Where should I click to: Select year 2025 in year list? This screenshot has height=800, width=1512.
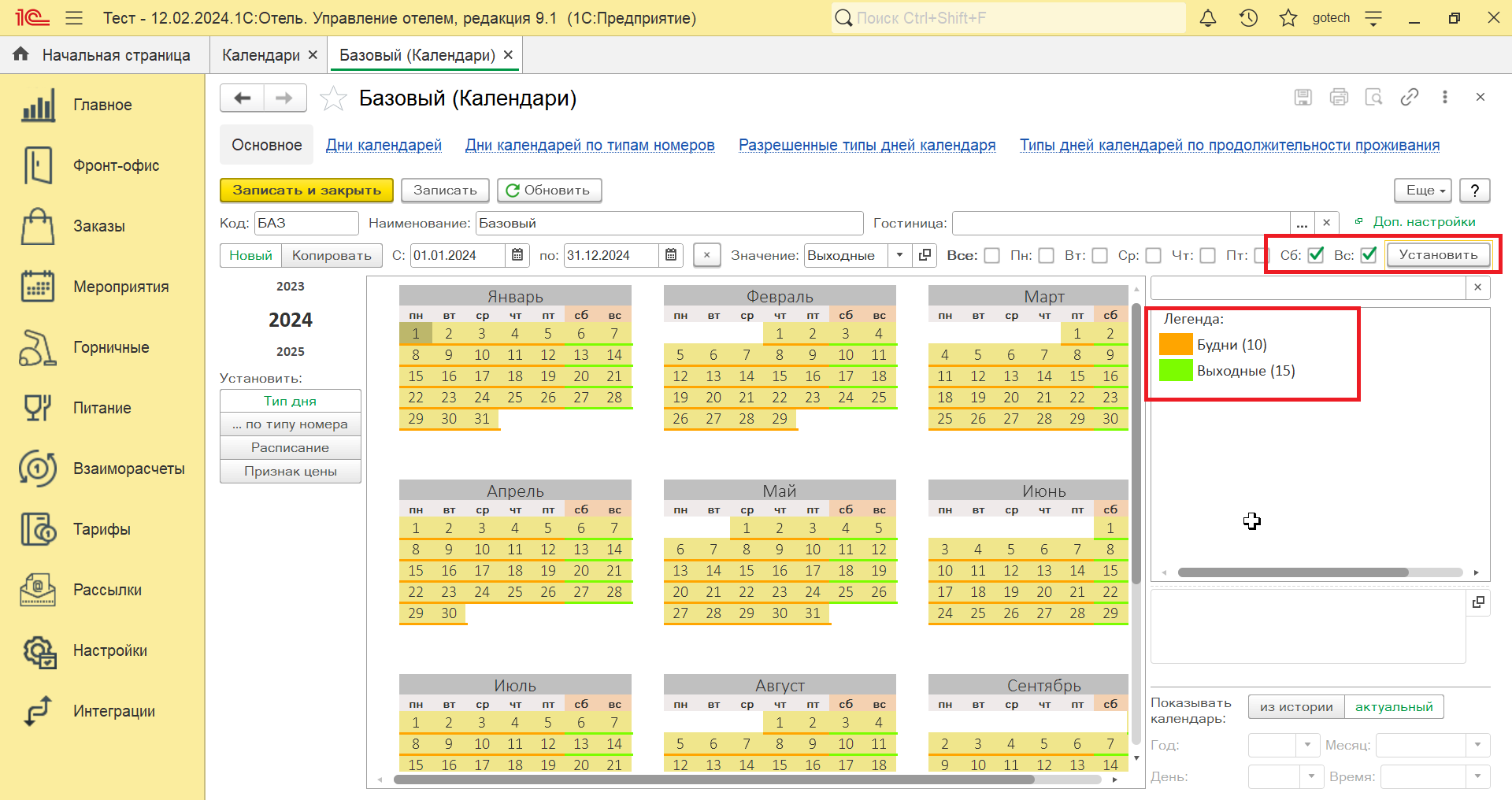(x=291, y=352)
